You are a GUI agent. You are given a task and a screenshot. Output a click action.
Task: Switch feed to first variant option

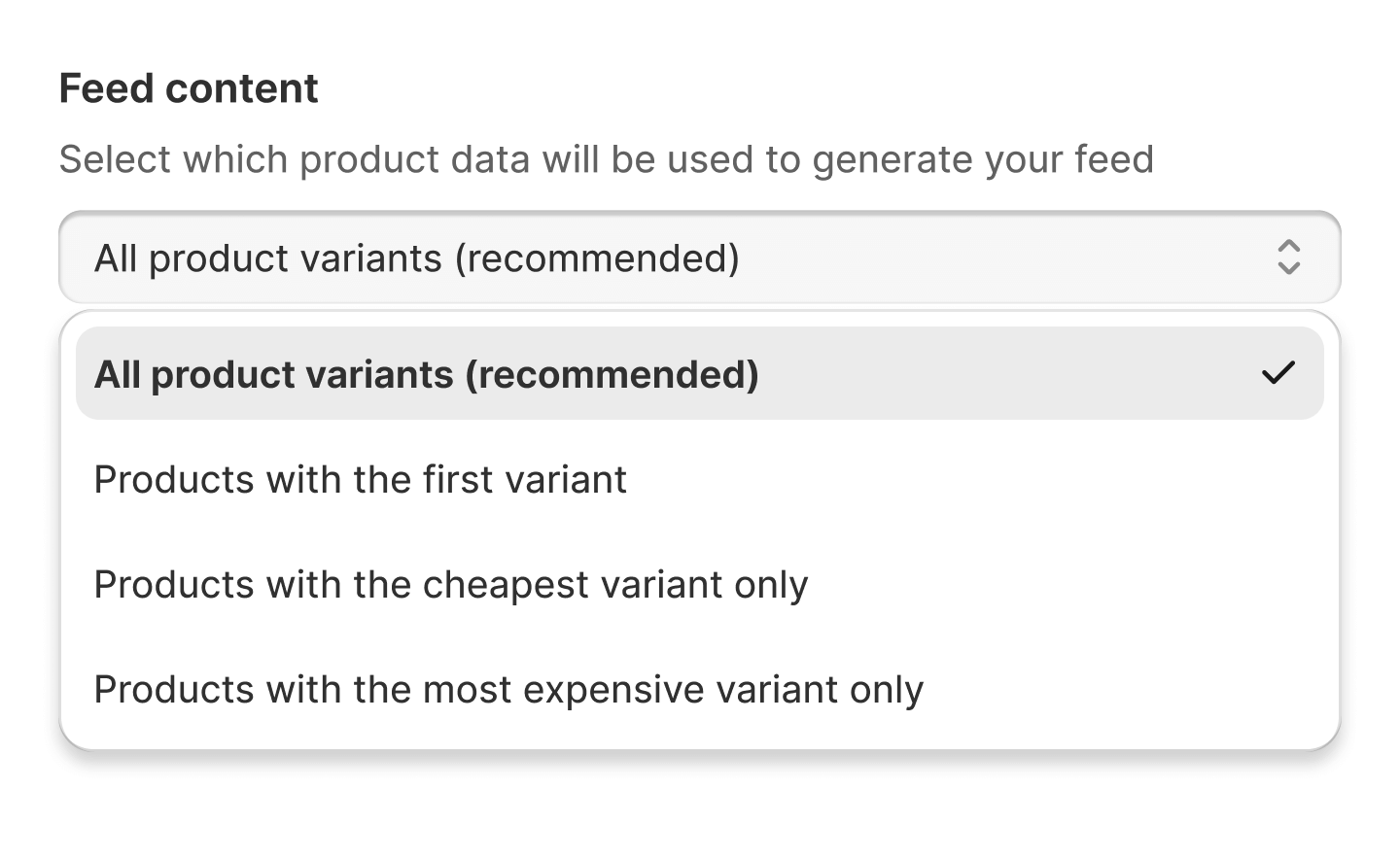[x=361, y=480]
